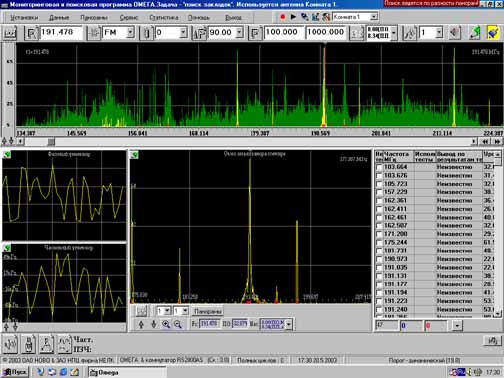
Task: Tick the checkbox for frequency 191.131
Action: coord(379,276)
